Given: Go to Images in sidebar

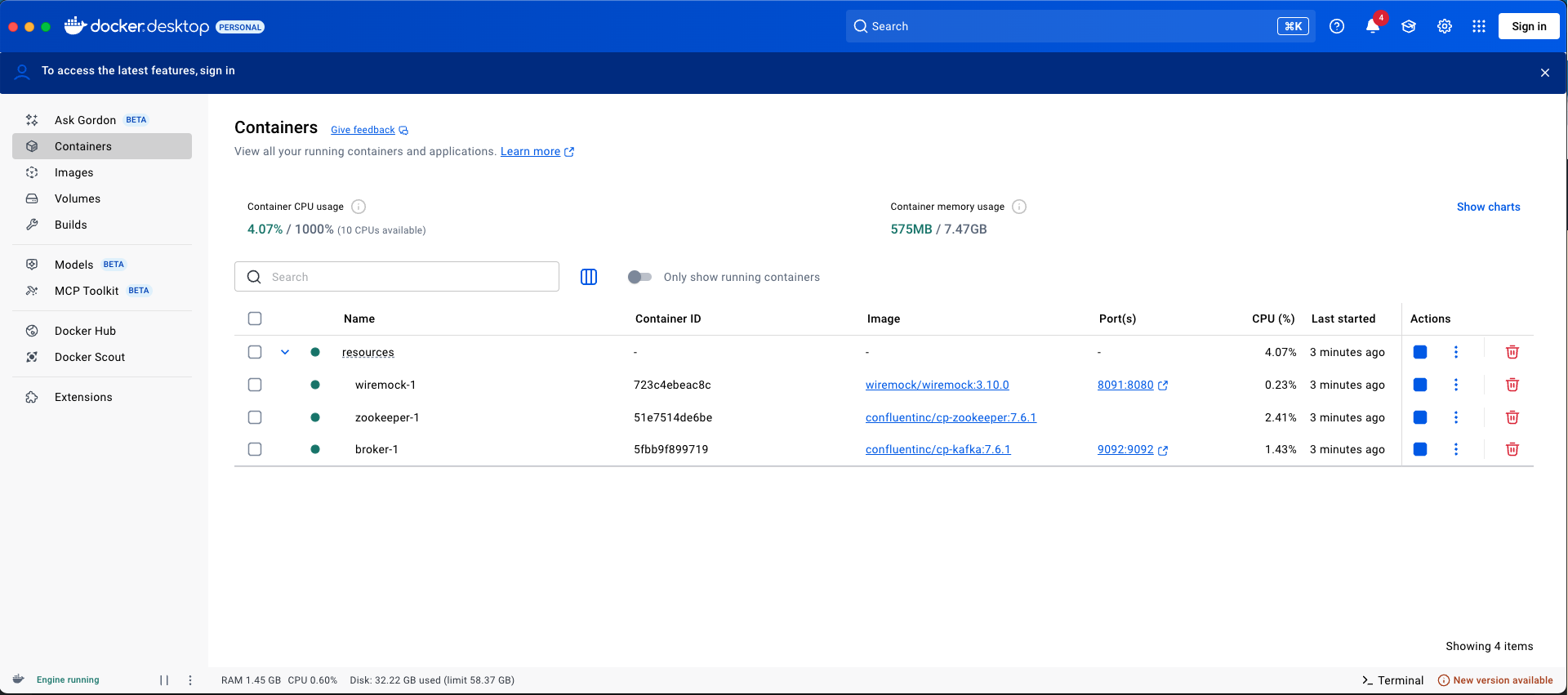Looking at the screenshot, I should tap(73, 172).
